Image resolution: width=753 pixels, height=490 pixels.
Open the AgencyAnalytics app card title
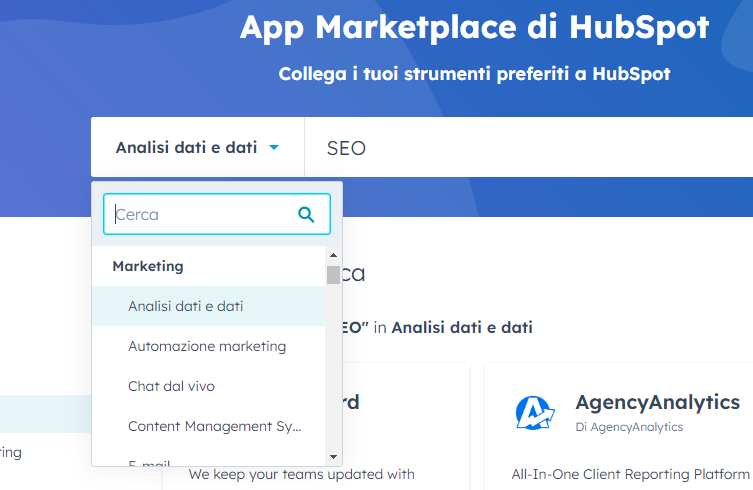click(x=657, y=402)
